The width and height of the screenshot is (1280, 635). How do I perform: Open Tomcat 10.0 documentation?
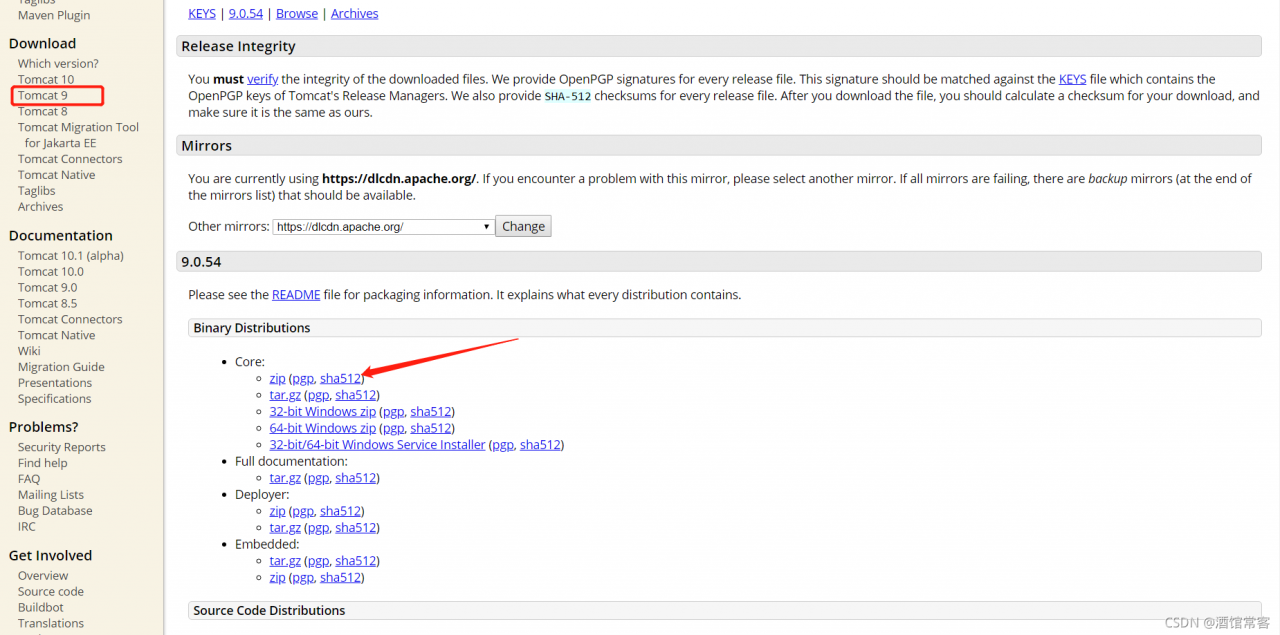tap(51, 272)
